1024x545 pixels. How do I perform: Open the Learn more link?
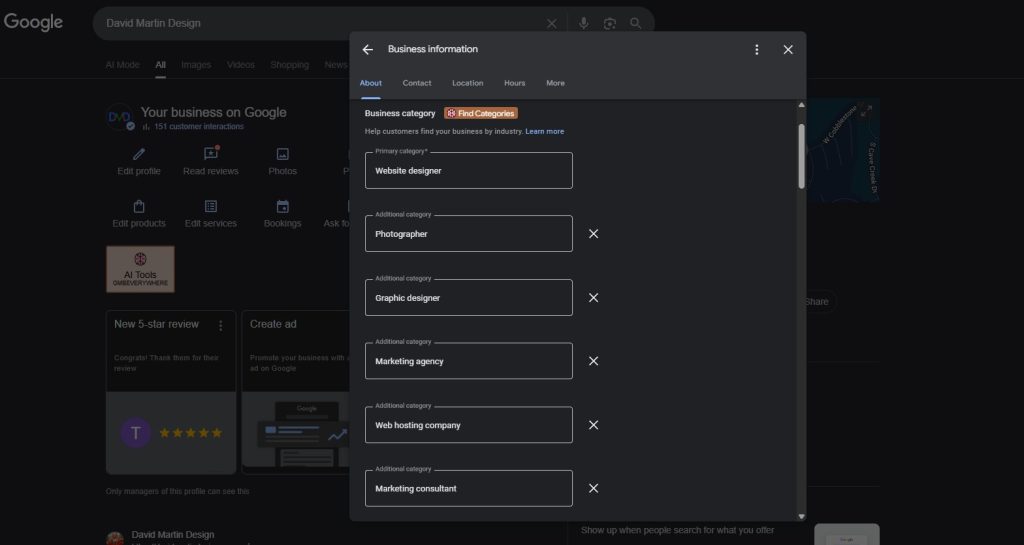coord(545,131)
